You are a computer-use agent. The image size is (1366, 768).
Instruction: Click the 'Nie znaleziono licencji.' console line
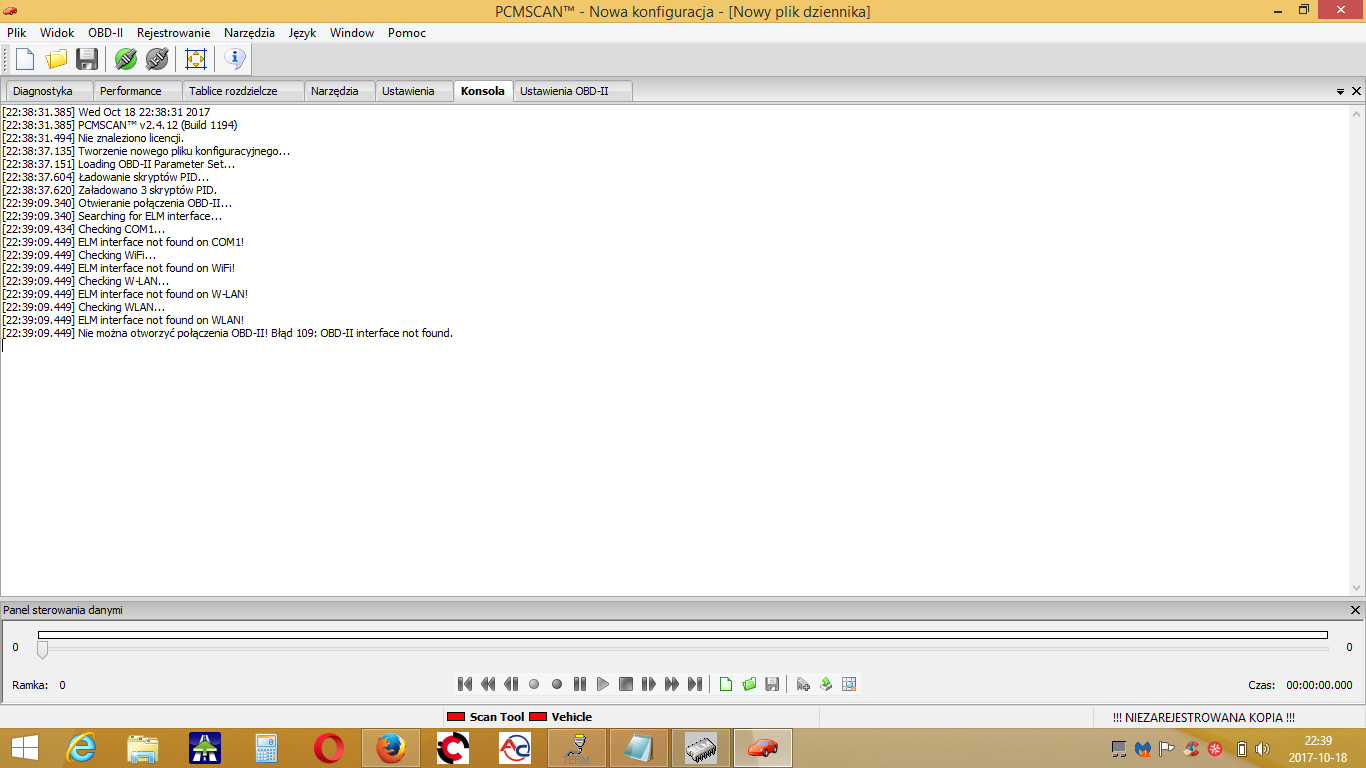[x=93, y=138]
